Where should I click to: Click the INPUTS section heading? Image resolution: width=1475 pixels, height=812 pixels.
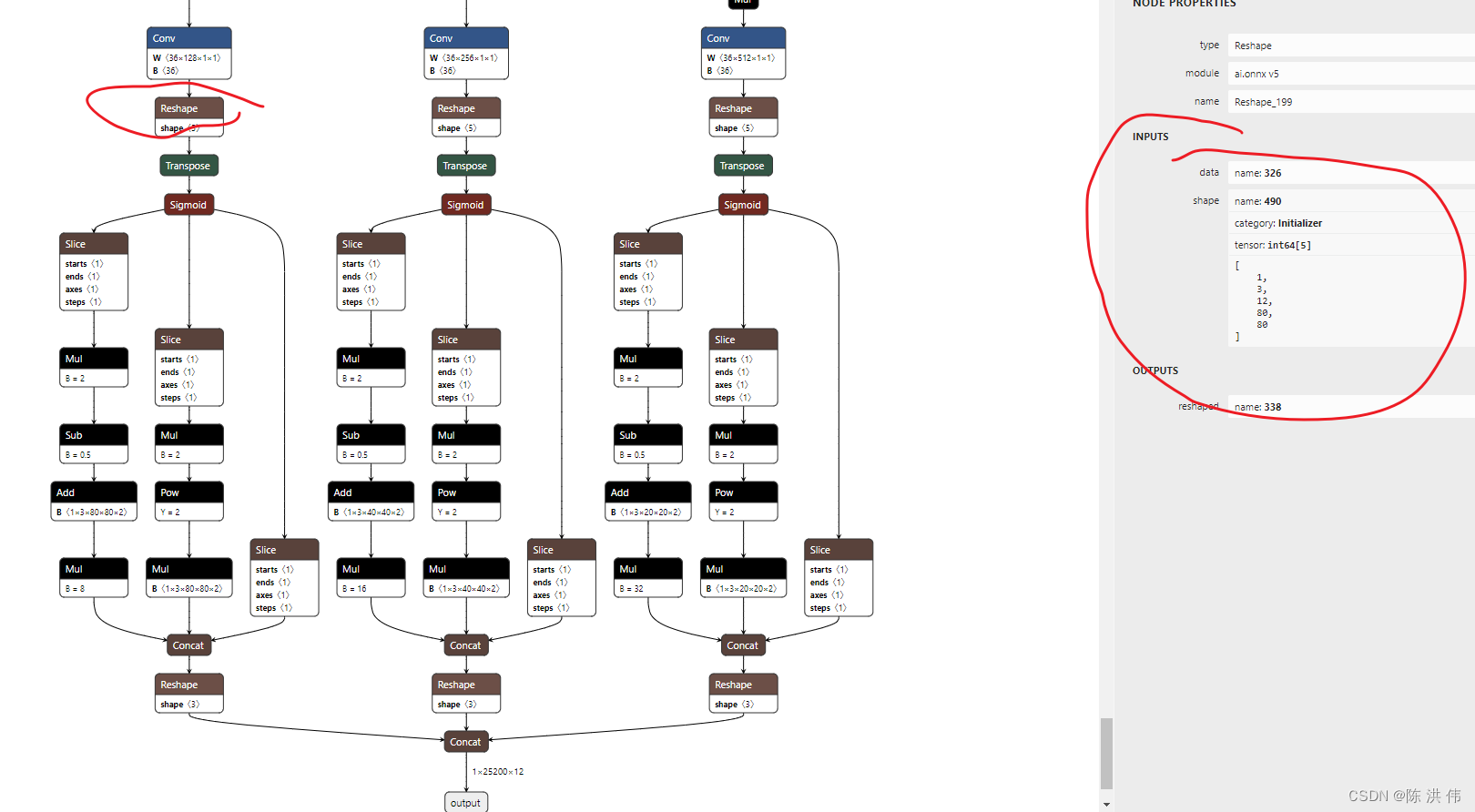pos(1150,137)
